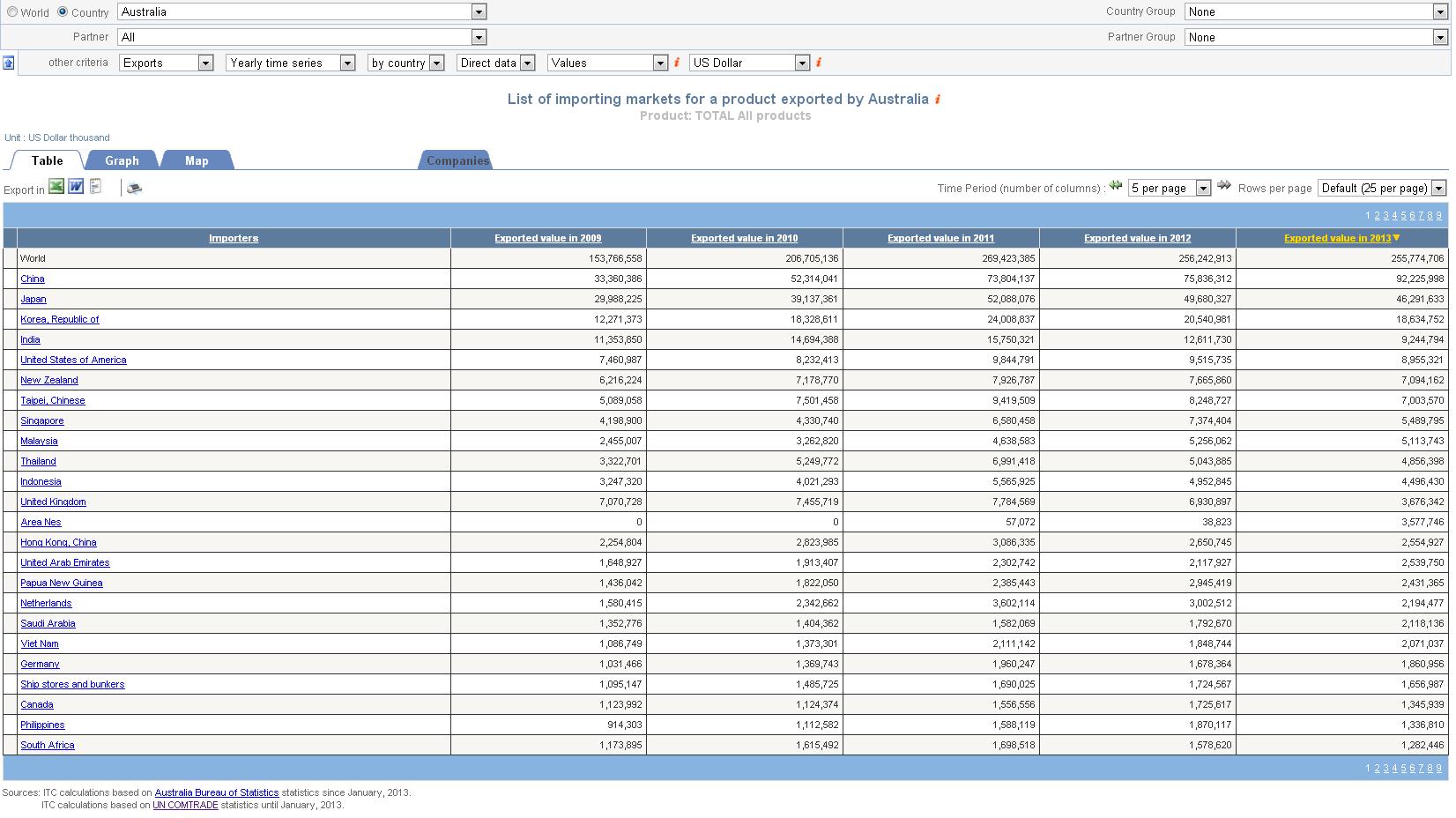Export table to Excel

56,186
